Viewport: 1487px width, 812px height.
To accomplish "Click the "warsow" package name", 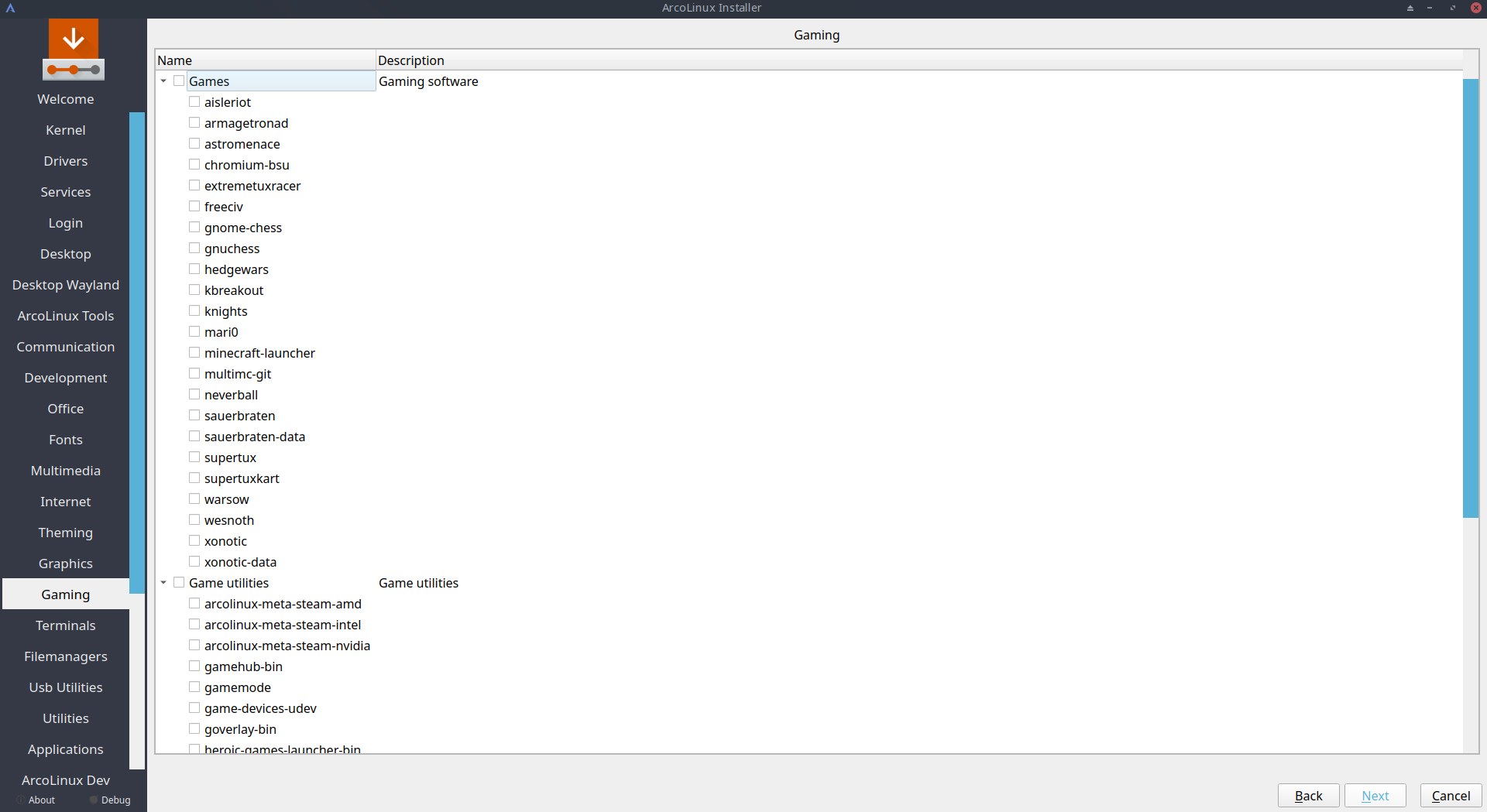I will (x=227, y=499).
